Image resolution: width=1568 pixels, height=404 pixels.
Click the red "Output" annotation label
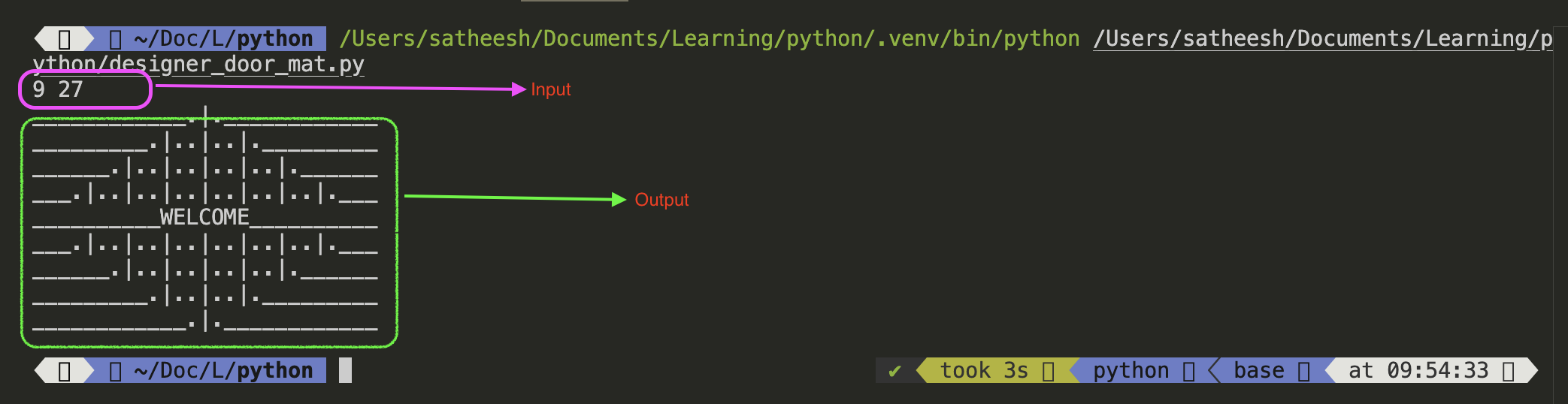pos(661,200)
